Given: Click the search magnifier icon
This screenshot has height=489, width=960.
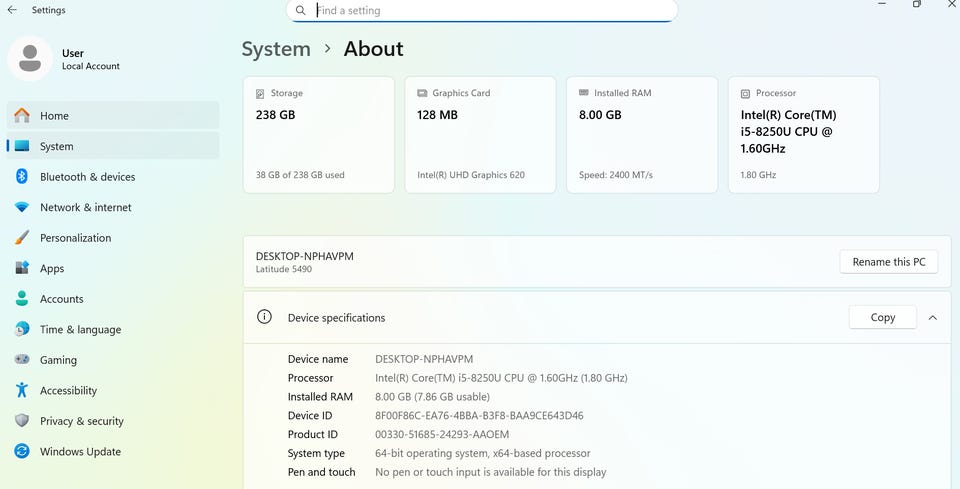Looking at the screenshot, I should [300, 10].
